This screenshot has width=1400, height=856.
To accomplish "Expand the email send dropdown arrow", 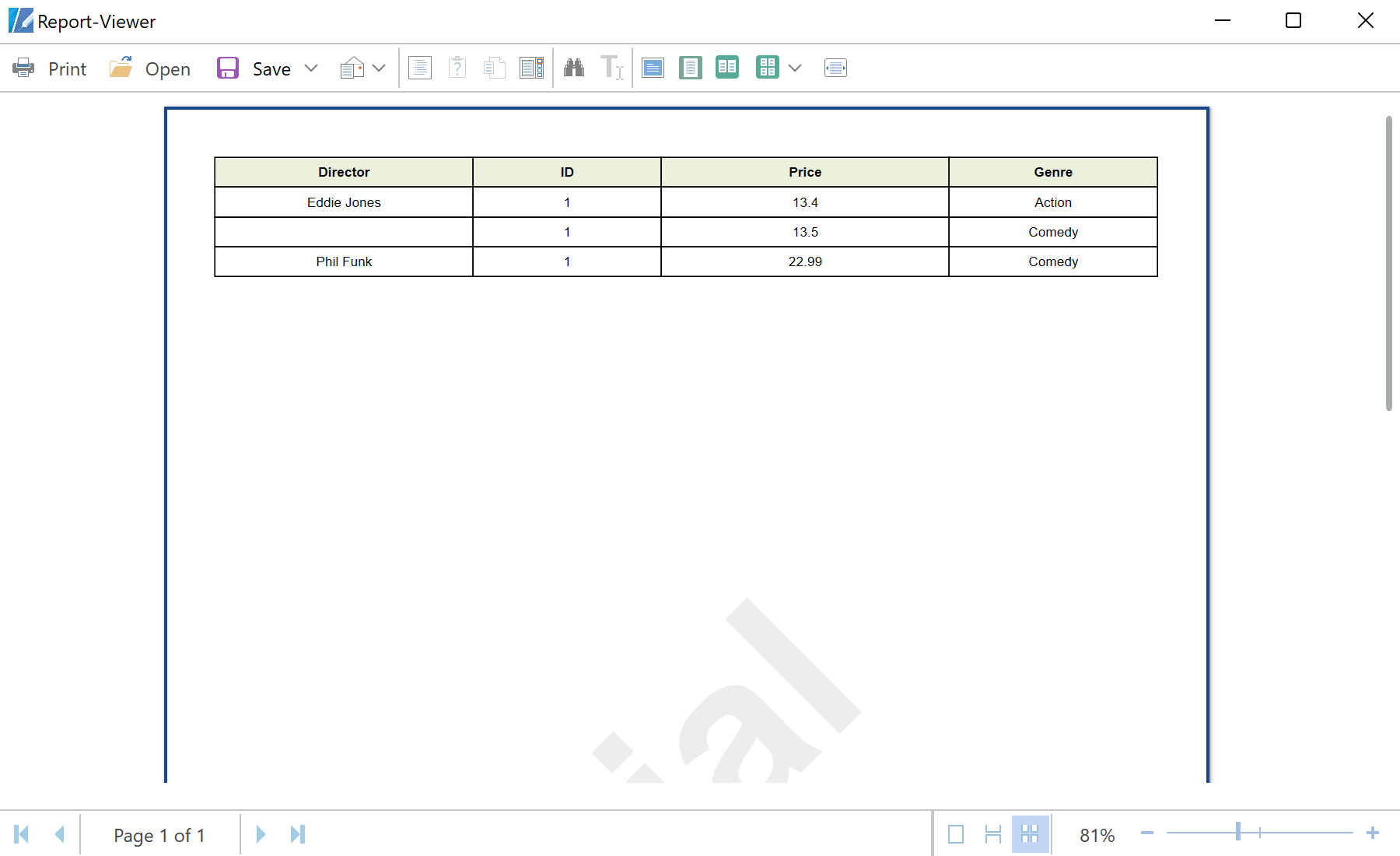I will [x=379, y=68].
